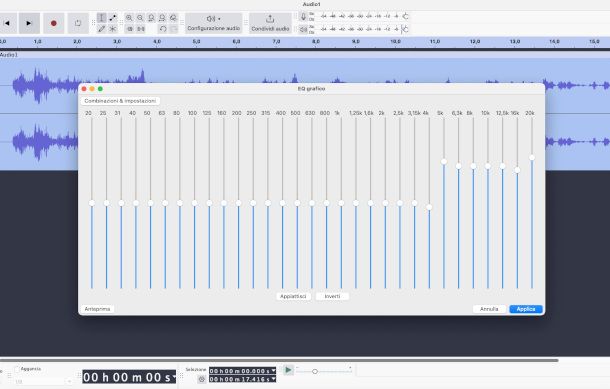Click the 2k EQ slider handle
This screenshot has height=389, width=610.
click(x=385, y=203)
